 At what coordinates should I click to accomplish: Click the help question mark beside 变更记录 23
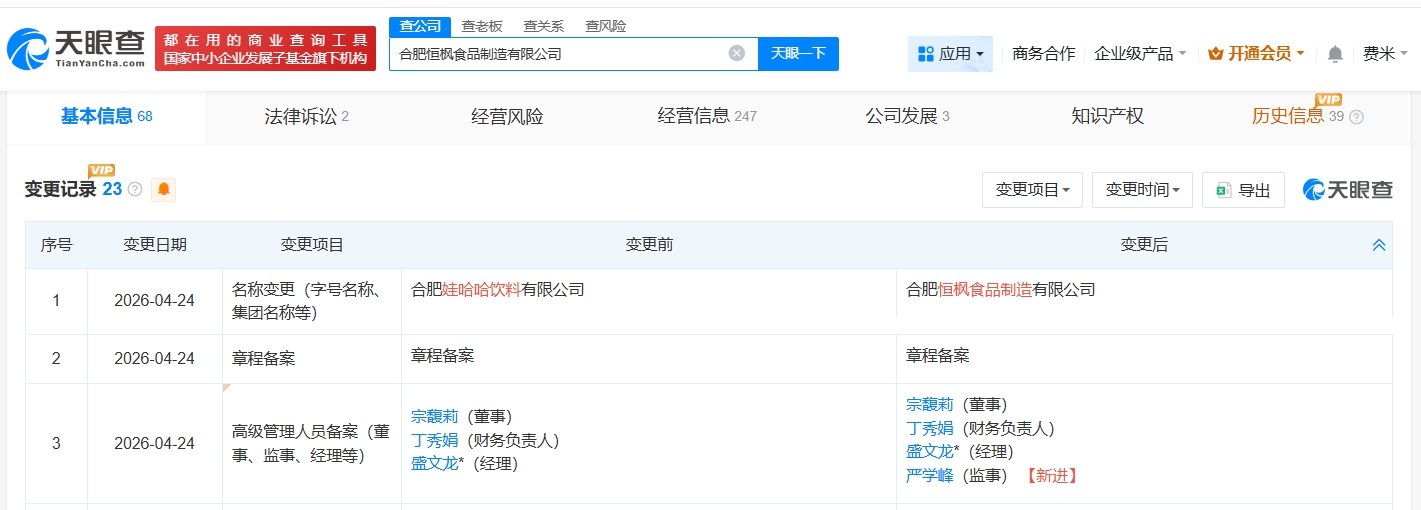135,189
